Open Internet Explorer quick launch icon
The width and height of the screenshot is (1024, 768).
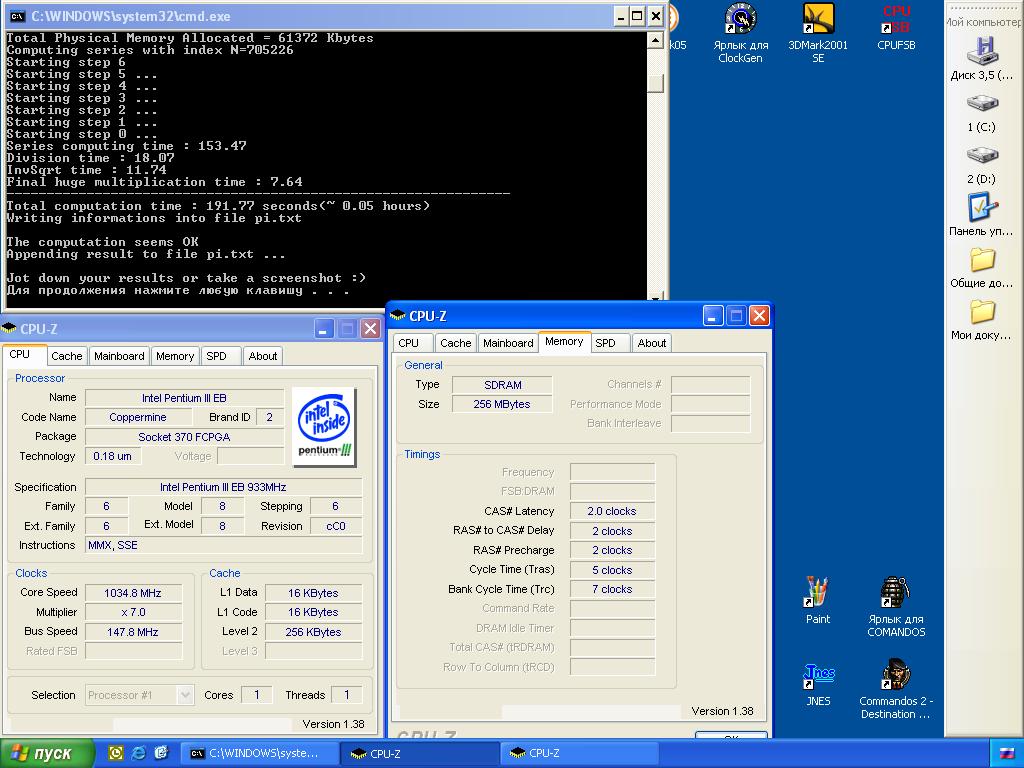[x=138, y=753]
